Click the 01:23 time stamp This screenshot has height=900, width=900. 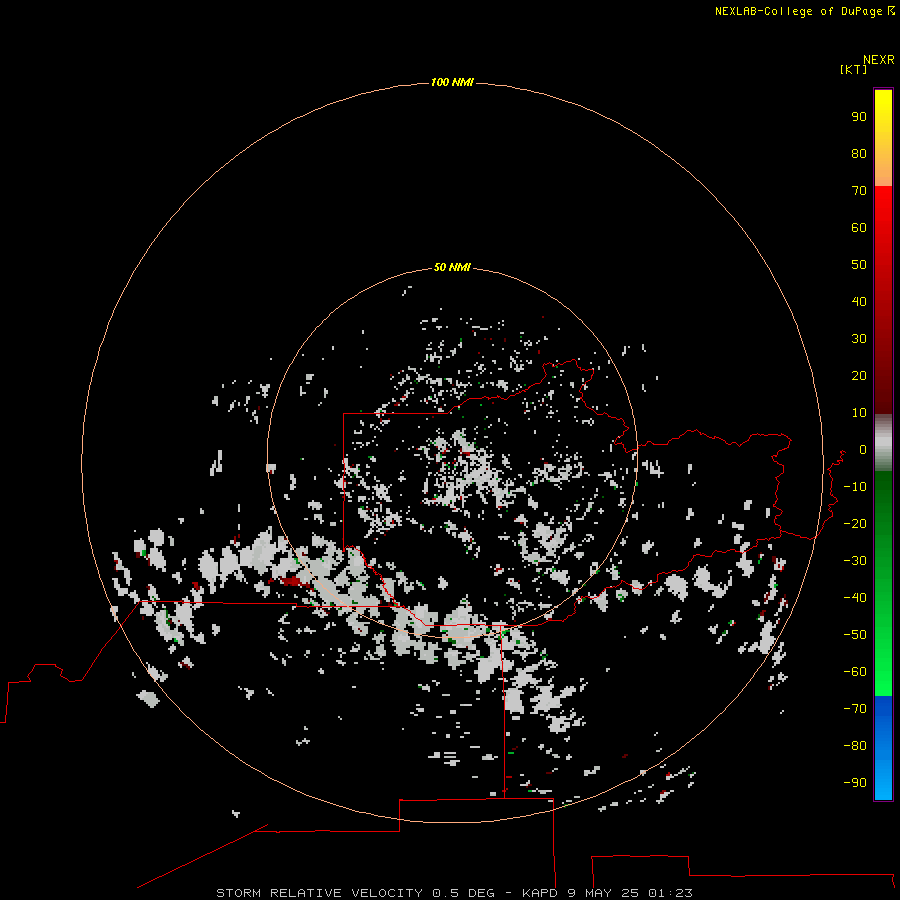point(670,893)
